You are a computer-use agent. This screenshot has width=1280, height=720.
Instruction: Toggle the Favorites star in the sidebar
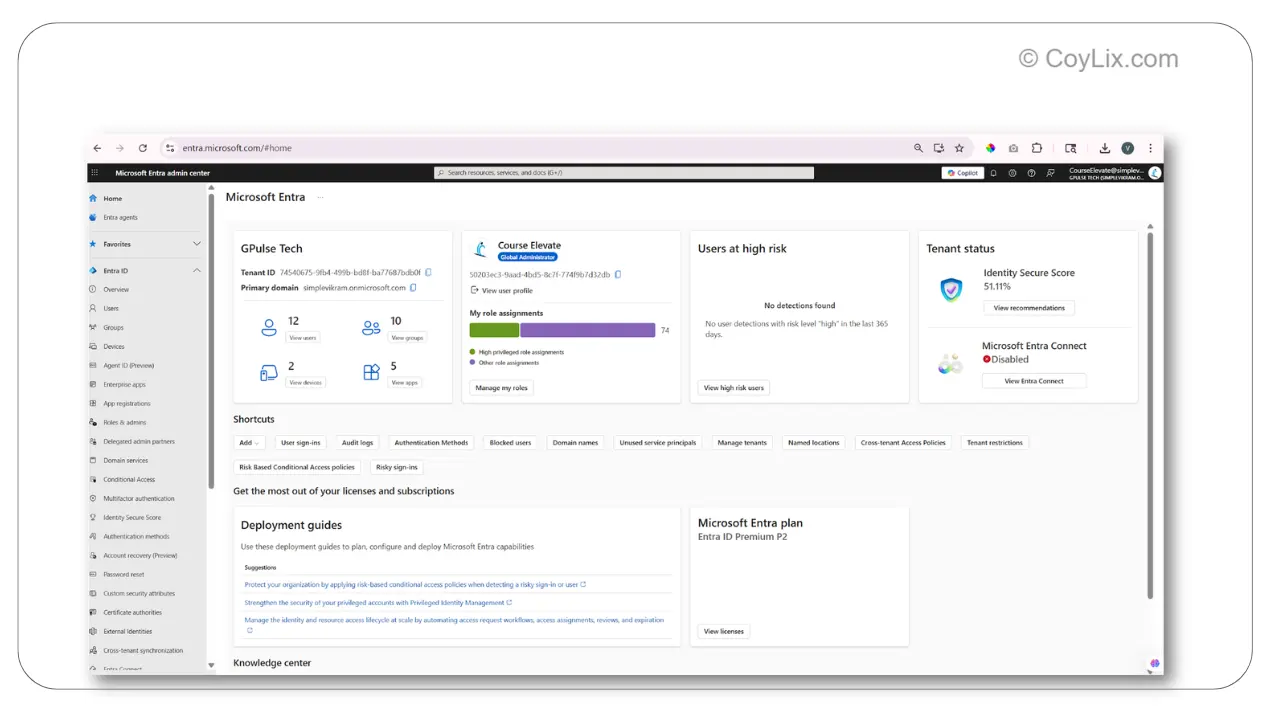click(92, 244)
